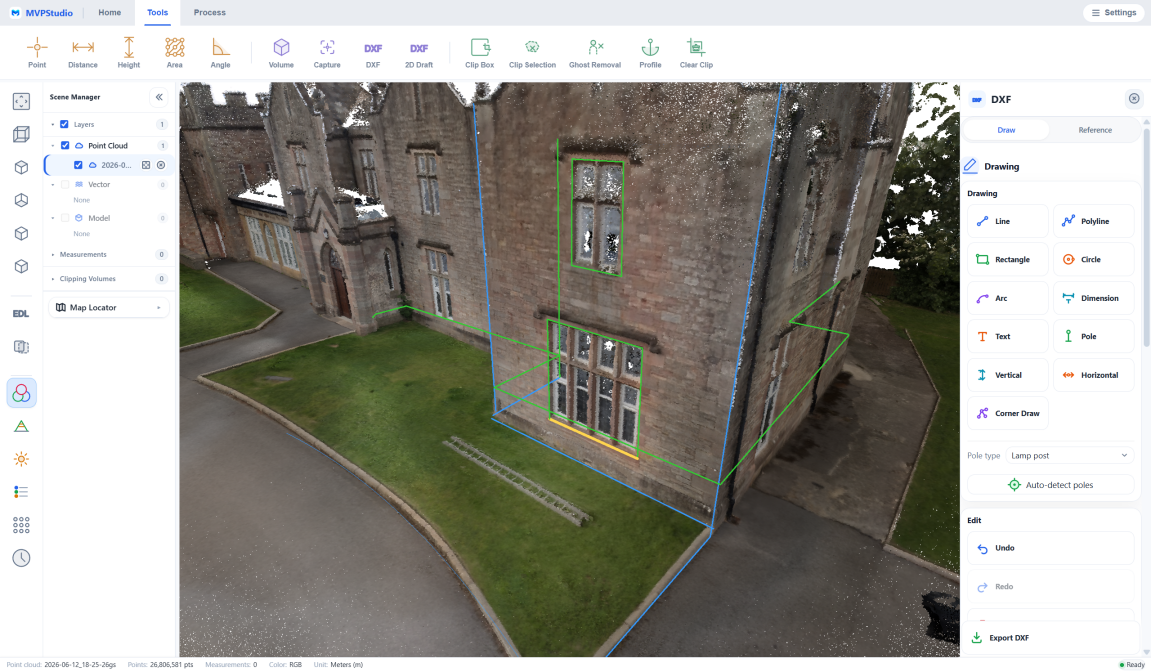The width and height of the screenshot is (1151, 672).
Task: Click the Circle drawing button
Action: (1093, 259)
